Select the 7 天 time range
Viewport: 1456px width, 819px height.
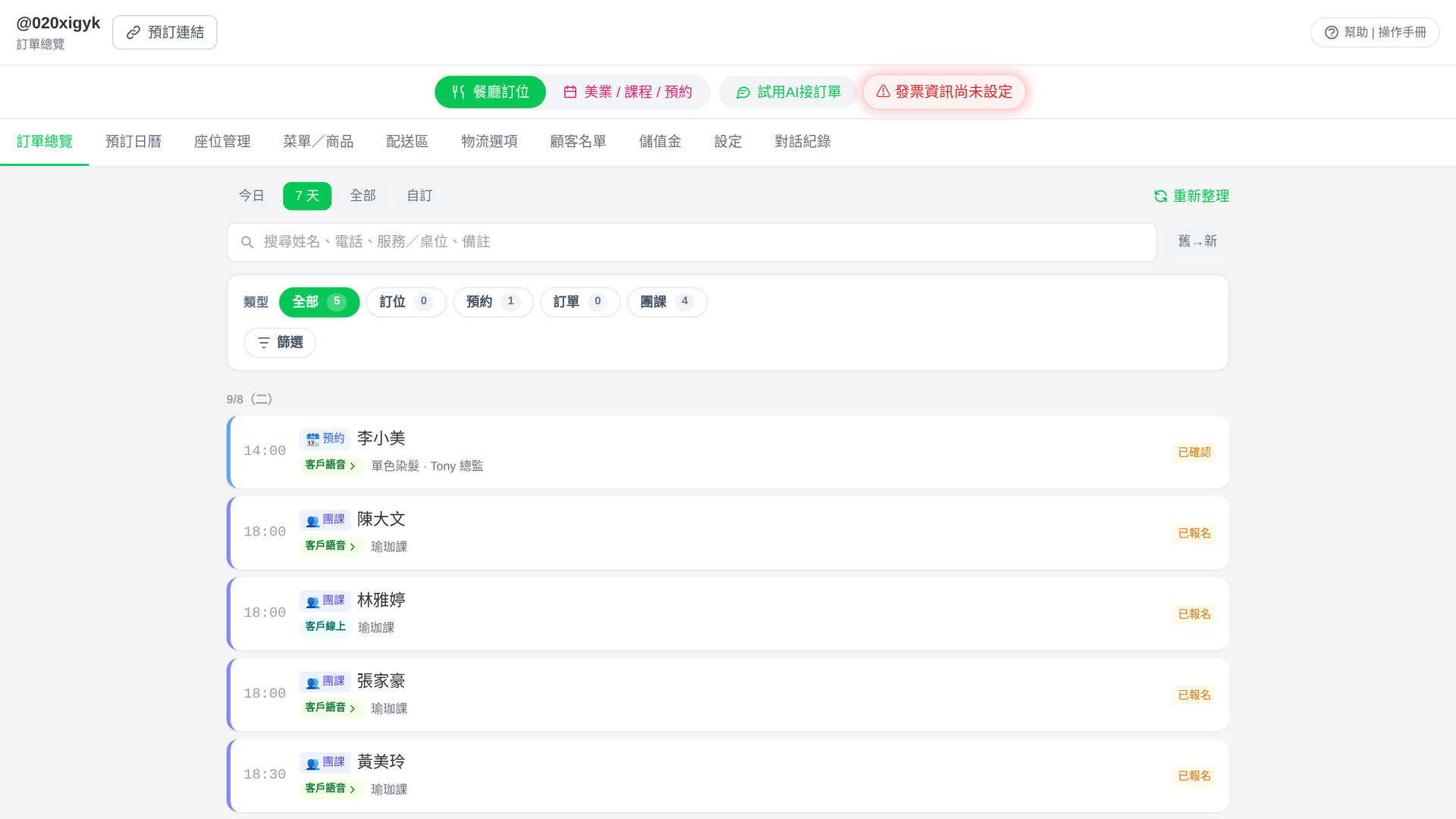click(x=307, y=196)
